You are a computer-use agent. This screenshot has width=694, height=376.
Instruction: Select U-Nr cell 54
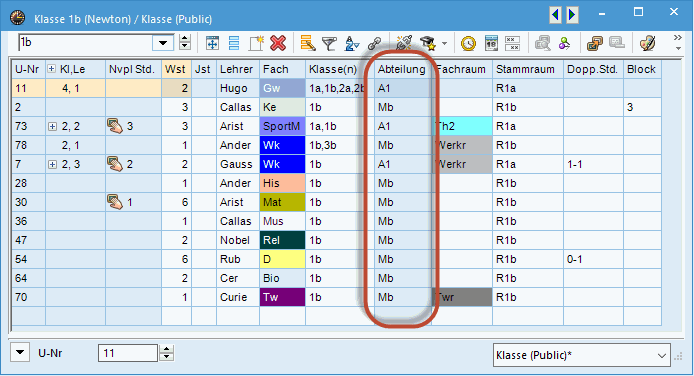28,259
